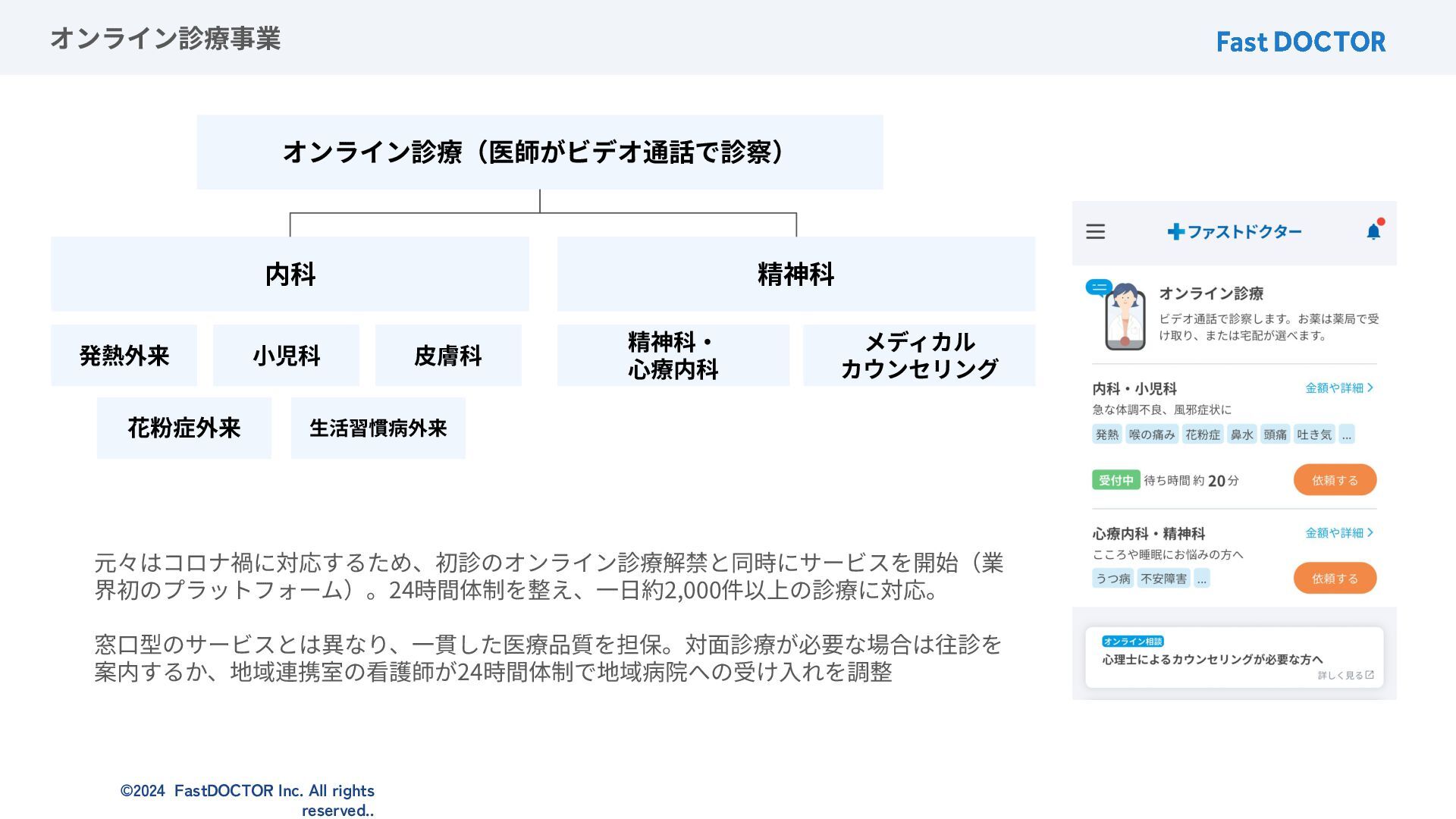This screenshot has width=1456, height=819.
Task: Open the hamburger menu icon
Action: 1095,231
